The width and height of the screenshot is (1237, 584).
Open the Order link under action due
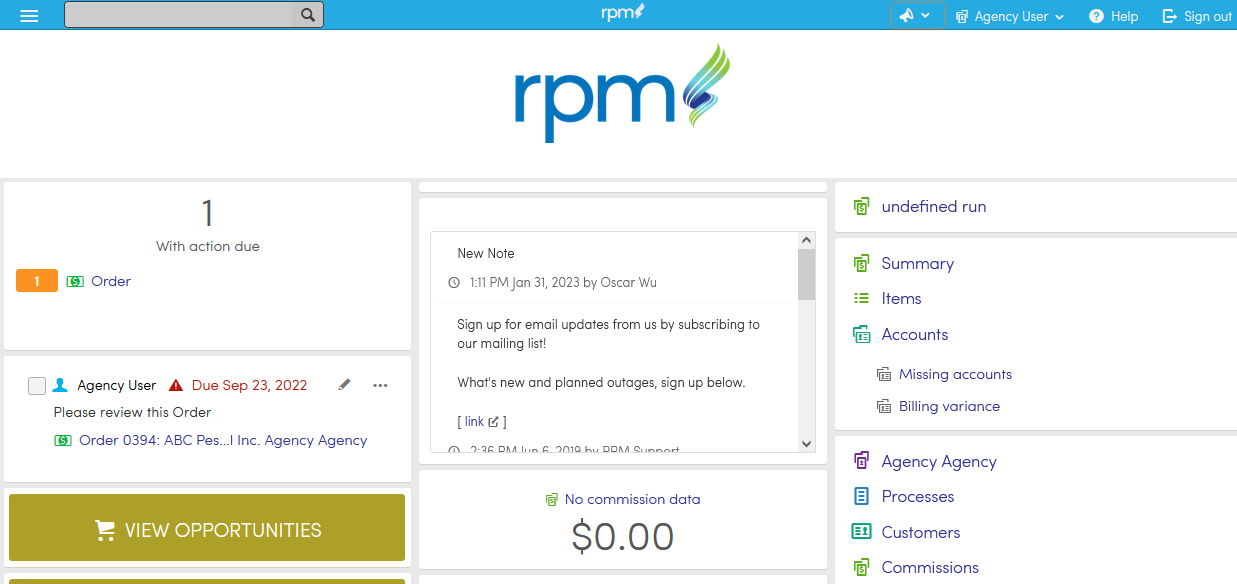coord(111,281)
